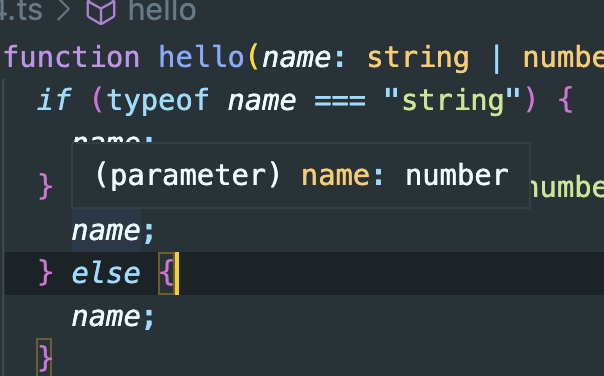This screenshot has width=604, height=376.
Task: Click the typeof operator
Action: pos(158,101)
